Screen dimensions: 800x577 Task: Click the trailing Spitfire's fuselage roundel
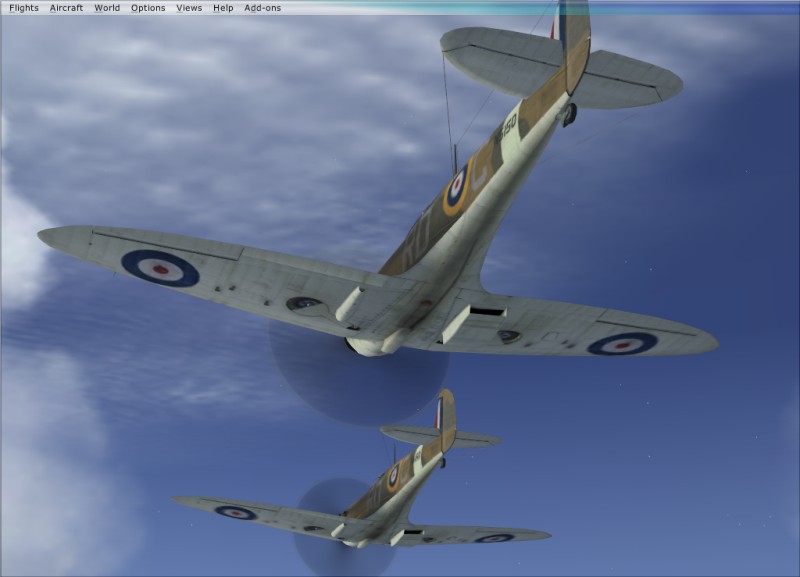[x=393, y=477]
